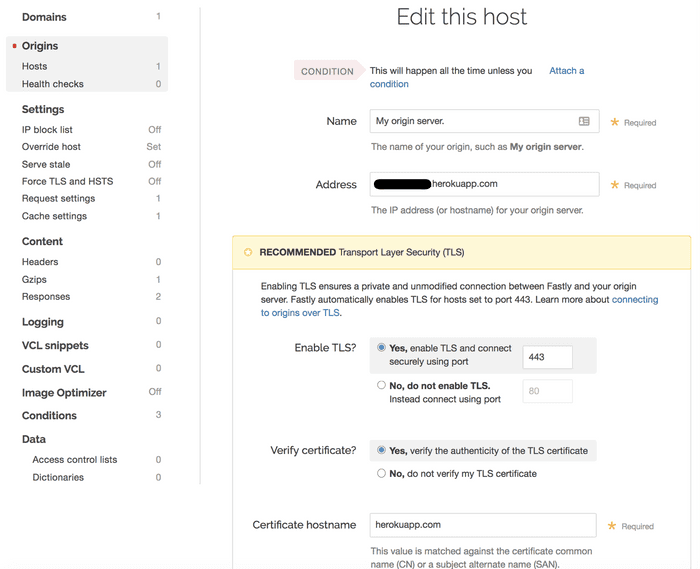
Task: Click the card icon in Name field
Action: point(584,121)
